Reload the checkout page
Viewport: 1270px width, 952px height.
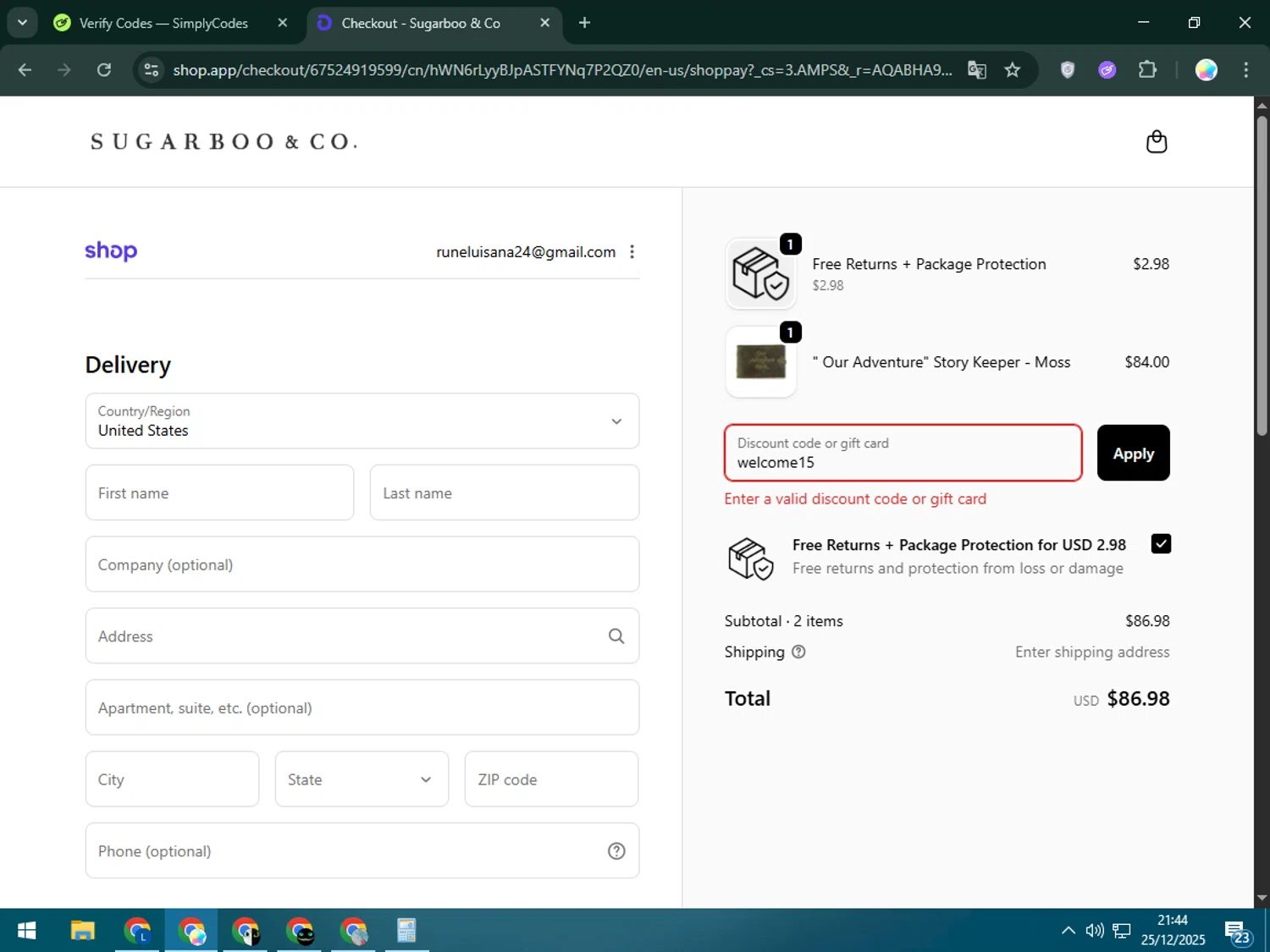pos(104,69)
